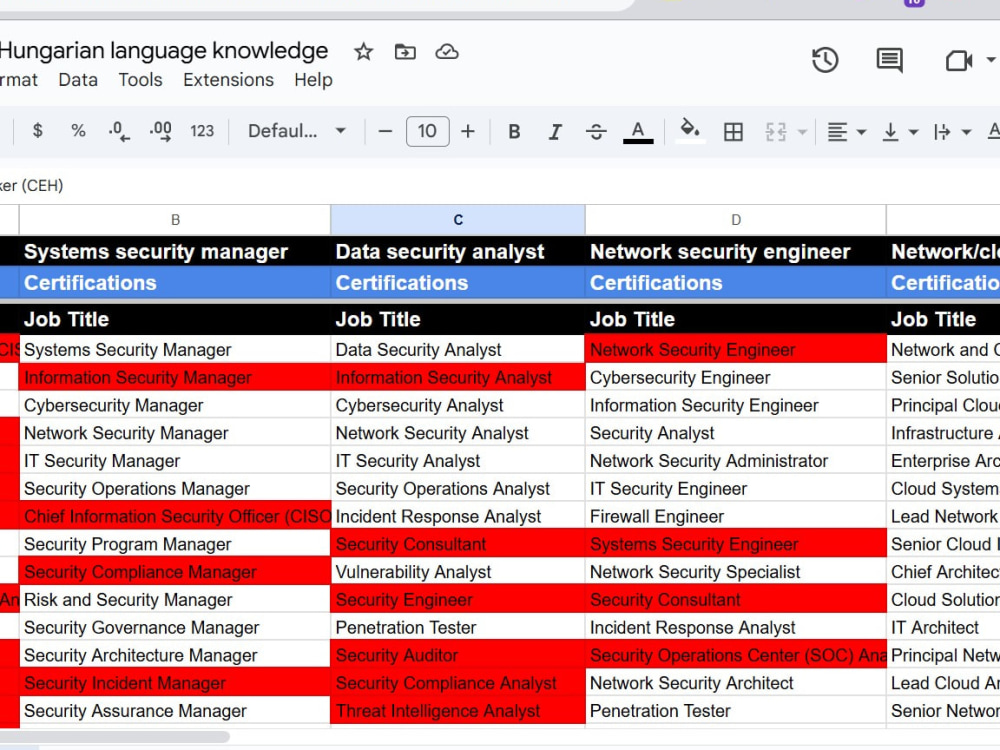Start a video call meeting
Screen dimensions: 1000x750
pos(959,61)
